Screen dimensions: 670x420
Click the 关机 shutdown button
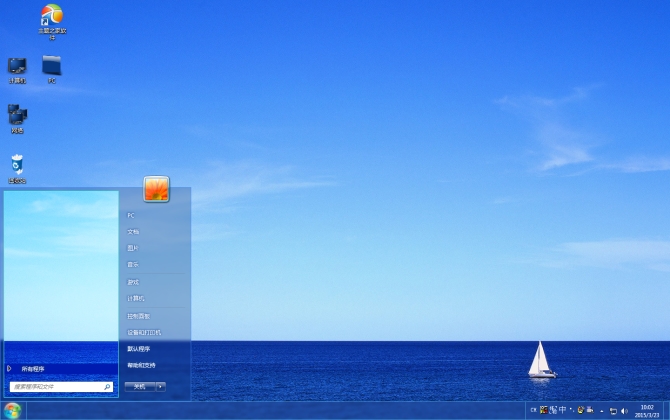[139, 386]
